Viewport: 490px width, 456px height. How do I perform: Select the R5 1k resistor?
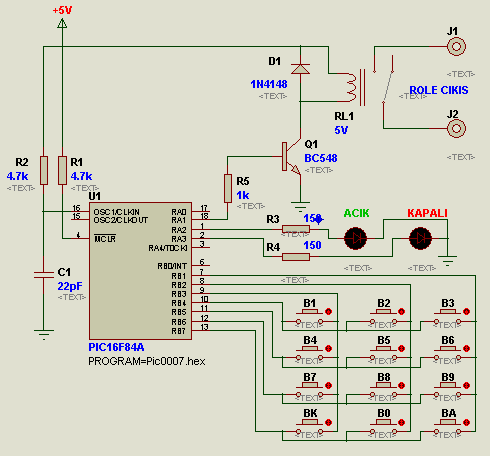pyautogui.click(x=228, y=188)
